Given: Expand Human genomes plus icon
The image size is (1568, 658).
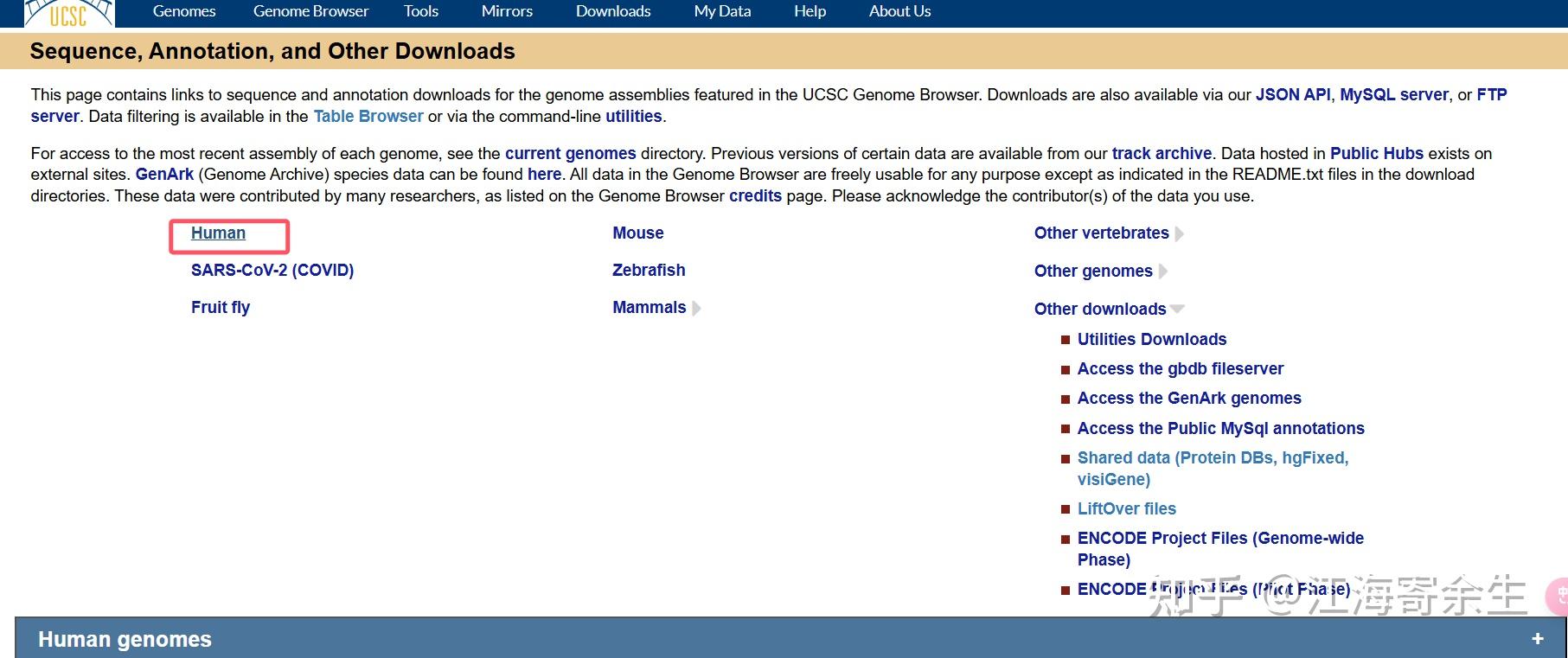Looking at the screenshot, I should point(1537,639).
